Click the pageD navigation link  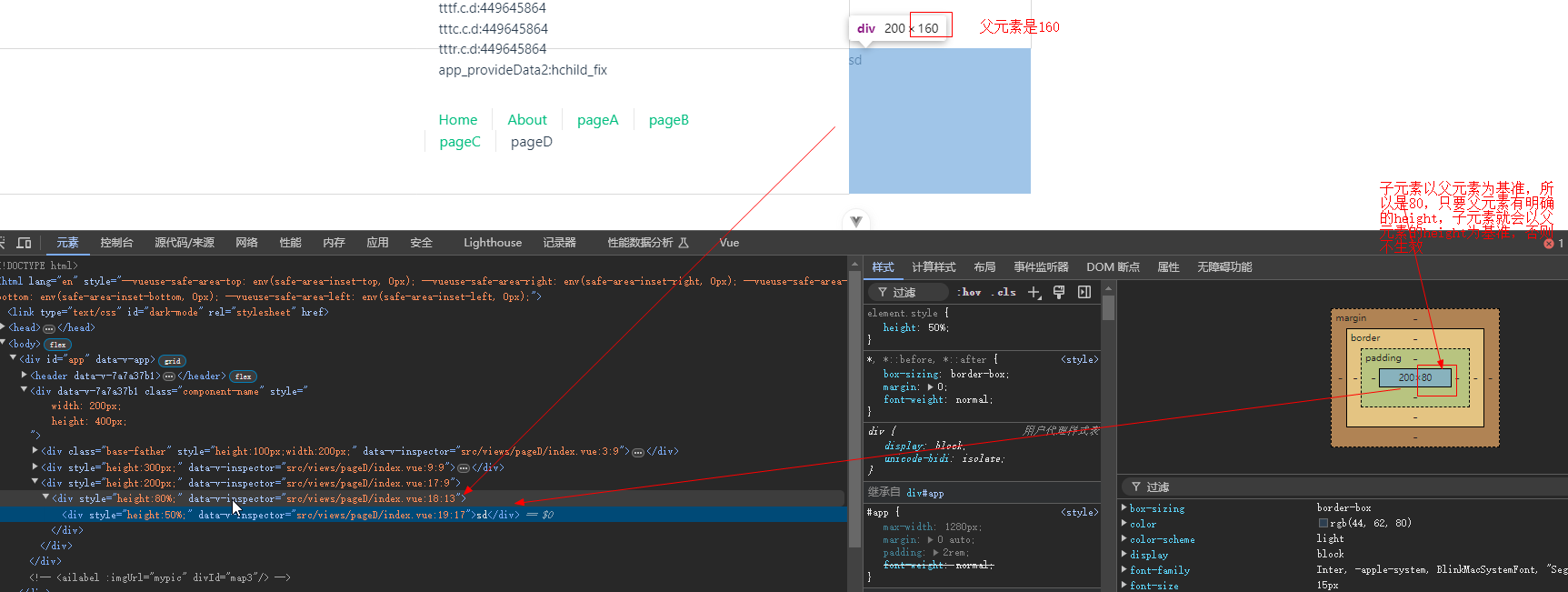(532, 142)
